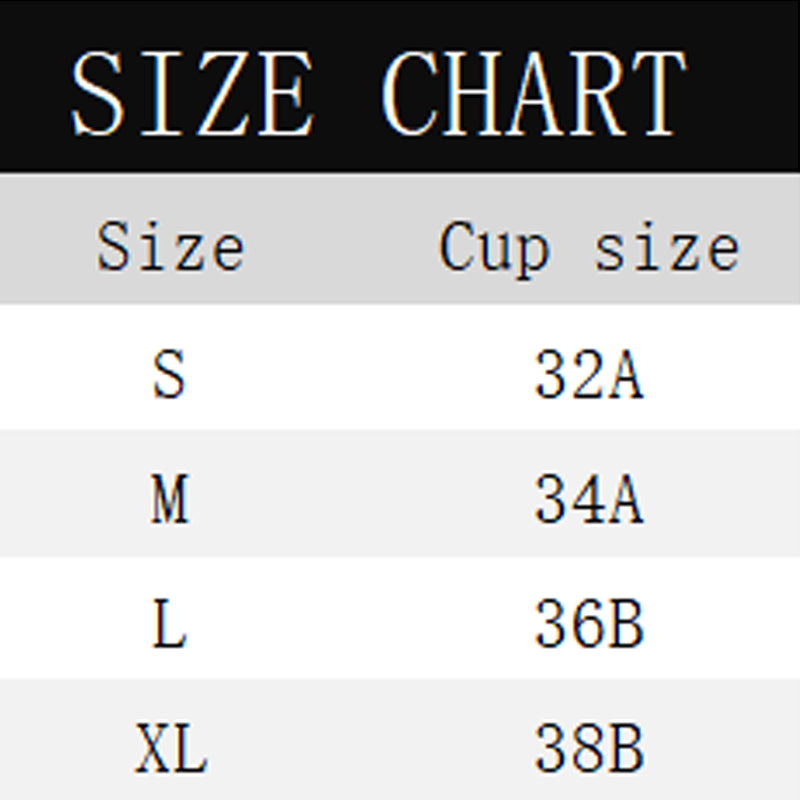The height and width of the screenshot is (800, 800).
Task: Click blank space between S and 32A
Action: click(350, 373)
